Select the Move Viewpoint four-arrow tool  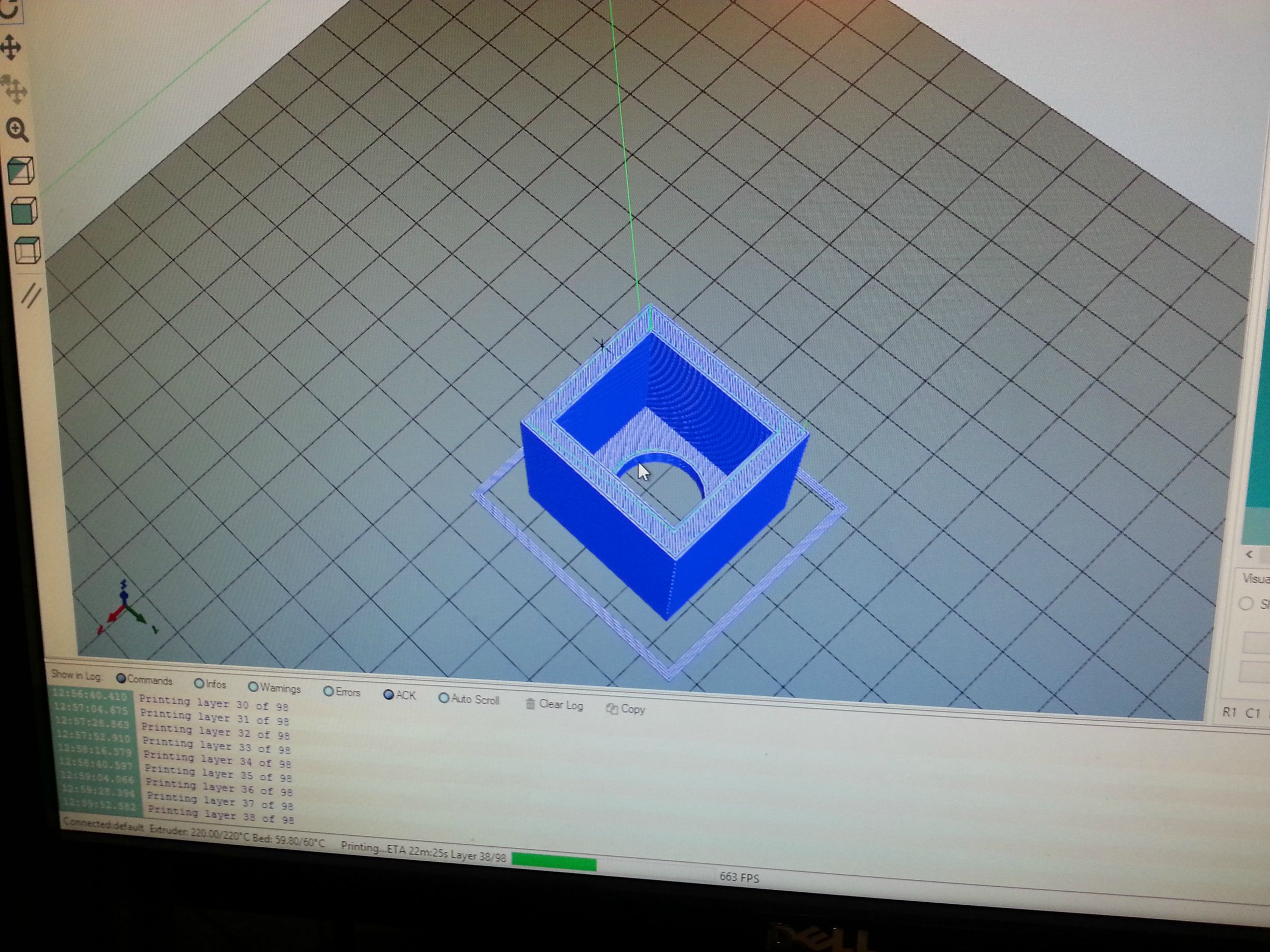[x=10, y=47]
